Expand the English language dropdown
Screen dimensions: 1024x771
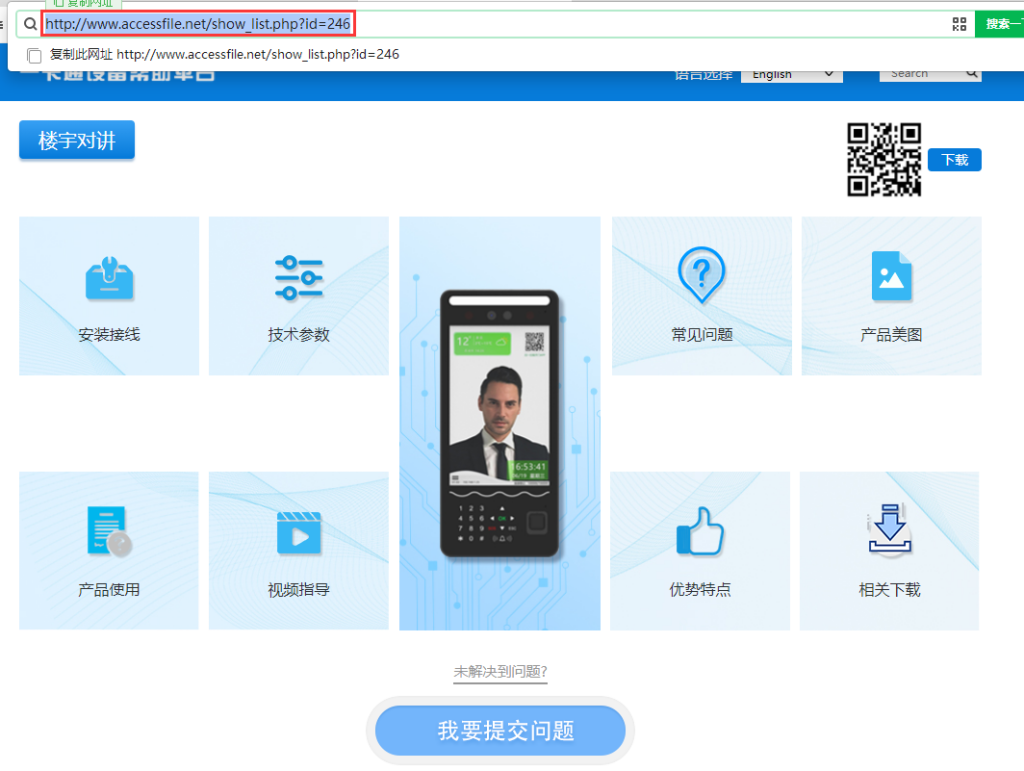pyautogui.click(x=791, y=74)
